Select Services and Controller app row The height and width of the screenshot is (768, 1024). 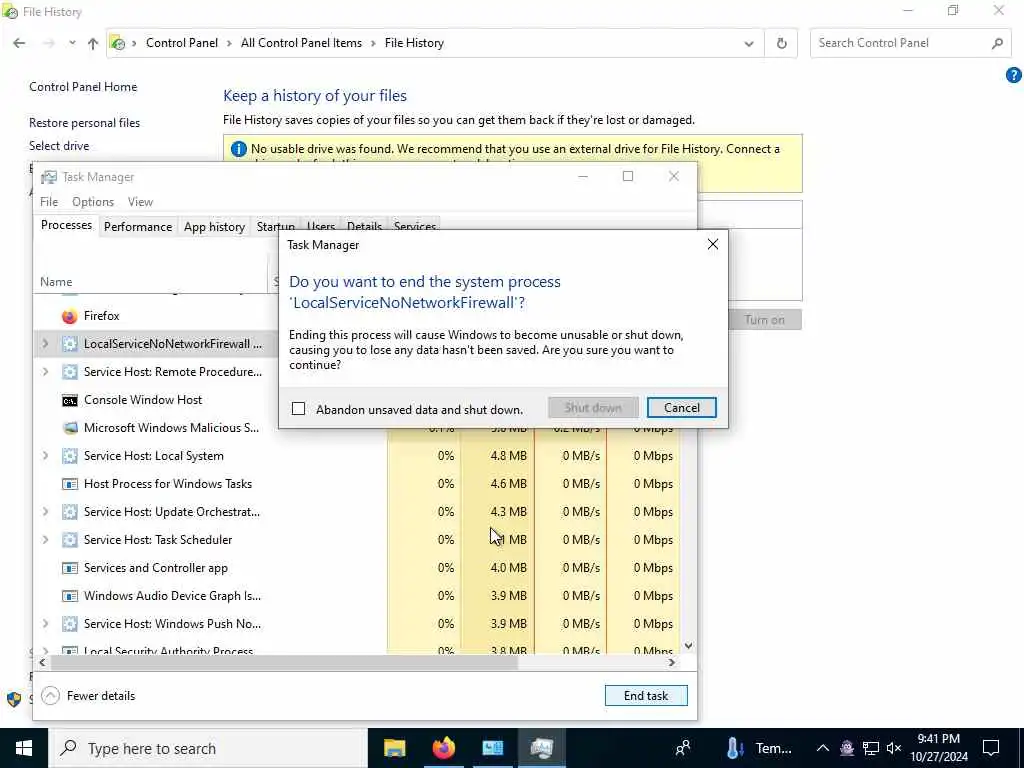coord(356,568)
